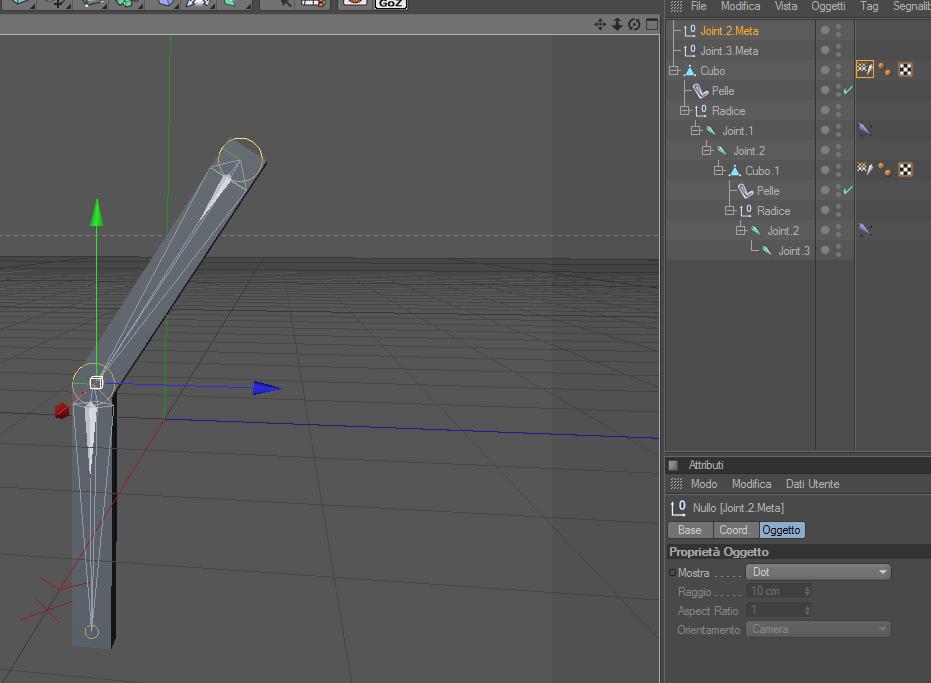The image size is (931, 683).
Task: Click the joint icon of Joint.3
Action: (767, 251)
